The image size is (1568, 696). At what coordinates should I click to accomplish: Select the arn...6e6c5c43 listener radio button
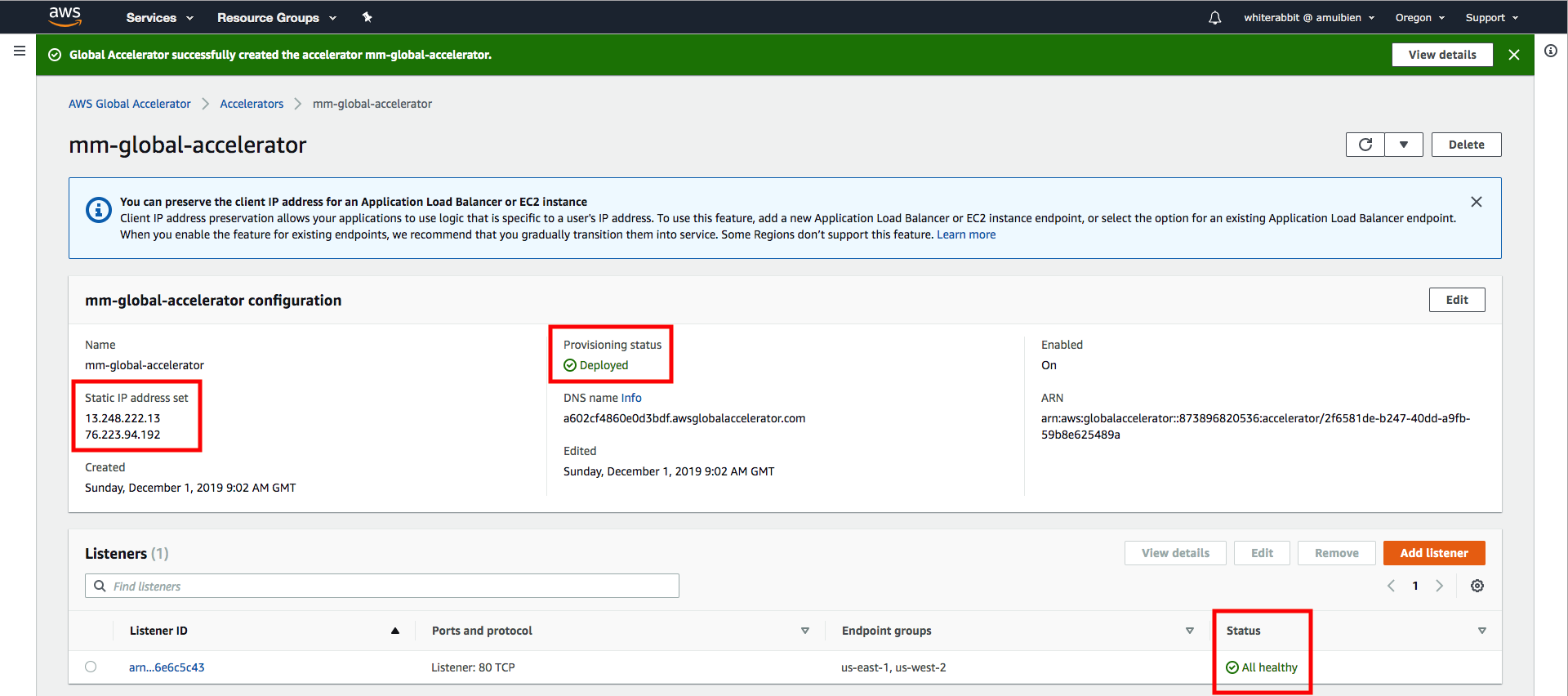[91, 667]
